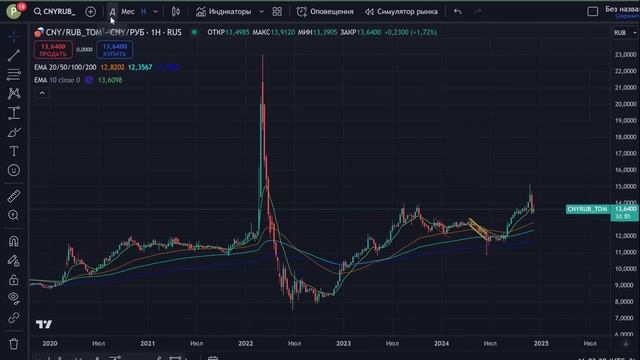Image resolution: width=640 pixels, height=360 pixels.
Task: Click the price scale settings triangle icon
Action: [626, 344]
